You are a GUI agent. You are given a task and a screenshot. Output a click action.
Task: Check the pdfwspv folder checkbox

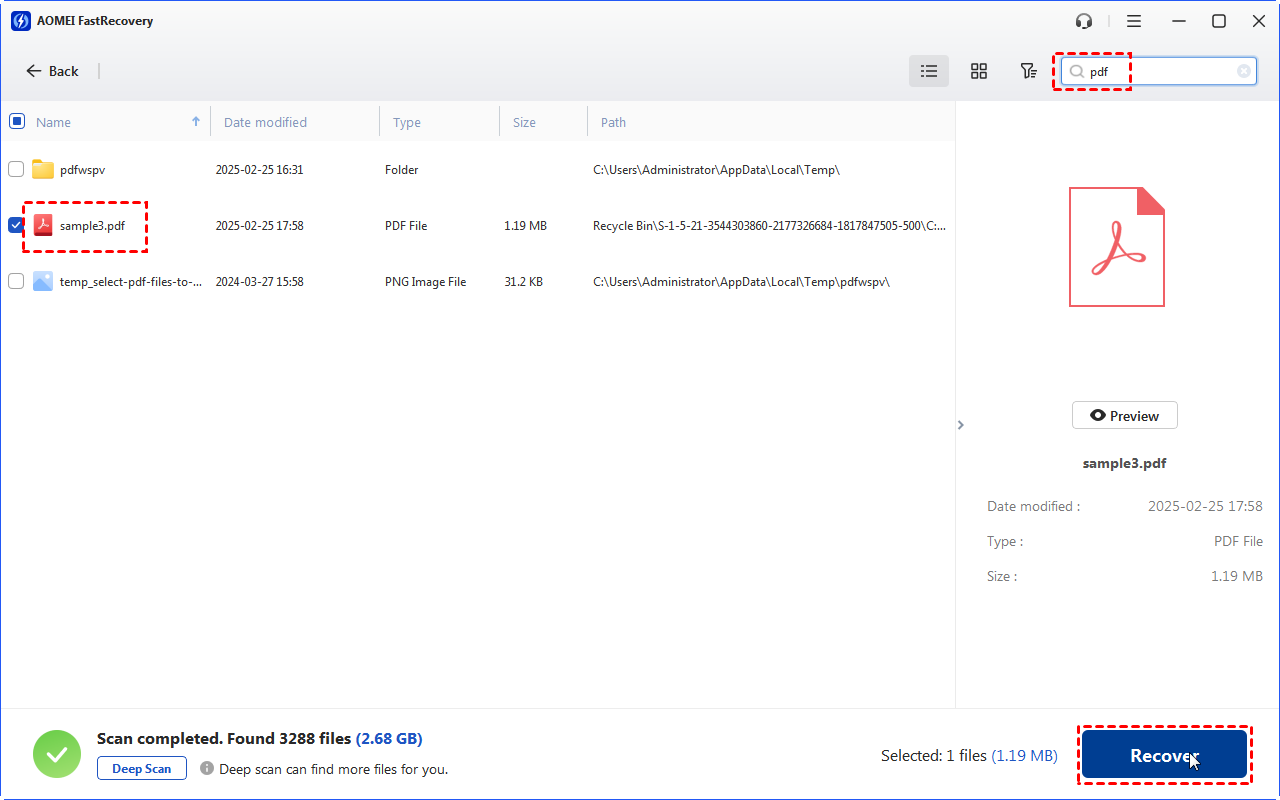(x=16, y=169)
